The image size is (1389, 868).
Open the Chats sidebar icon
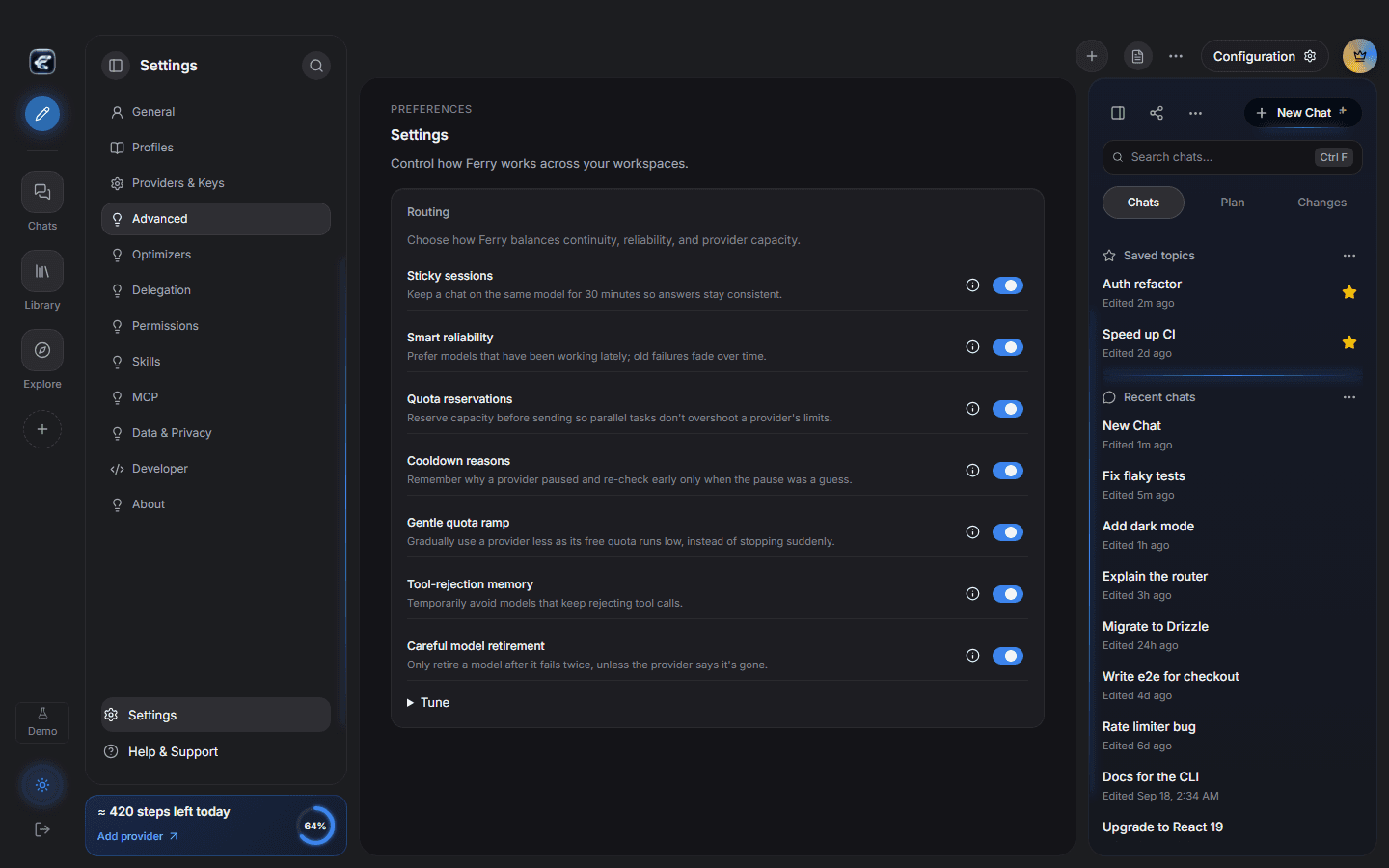click(42, 192)
